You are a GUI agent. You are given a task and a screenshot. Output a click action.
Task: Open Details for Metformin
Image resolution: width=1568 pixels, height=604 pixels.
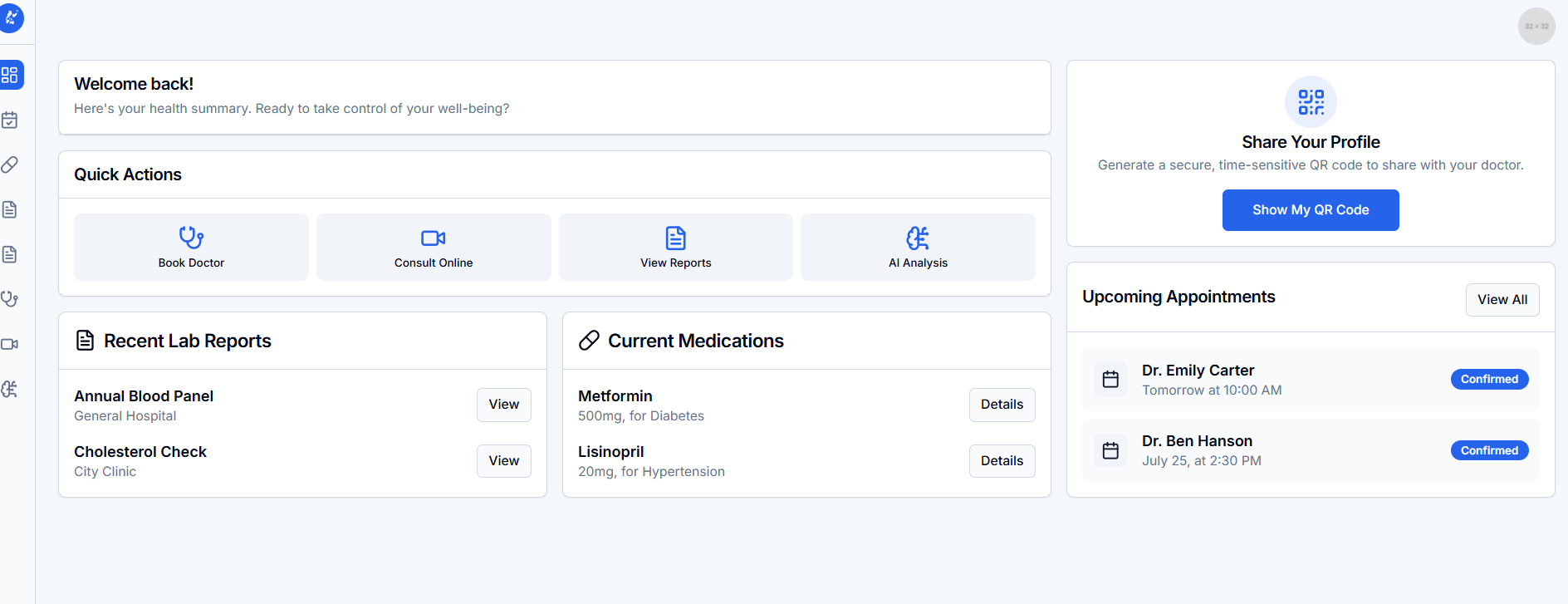(1002, 405)
